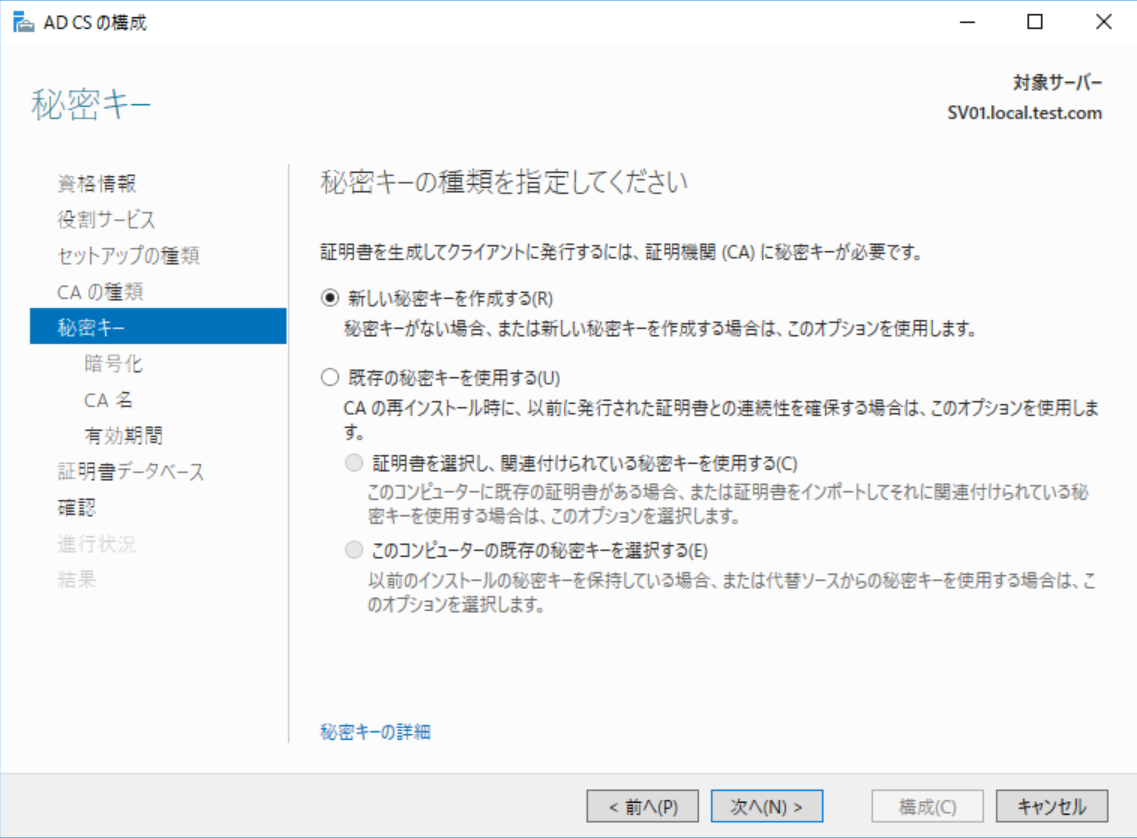Go to CA の種類 step
Viewport: 1137px width, 838px height.
100,292
